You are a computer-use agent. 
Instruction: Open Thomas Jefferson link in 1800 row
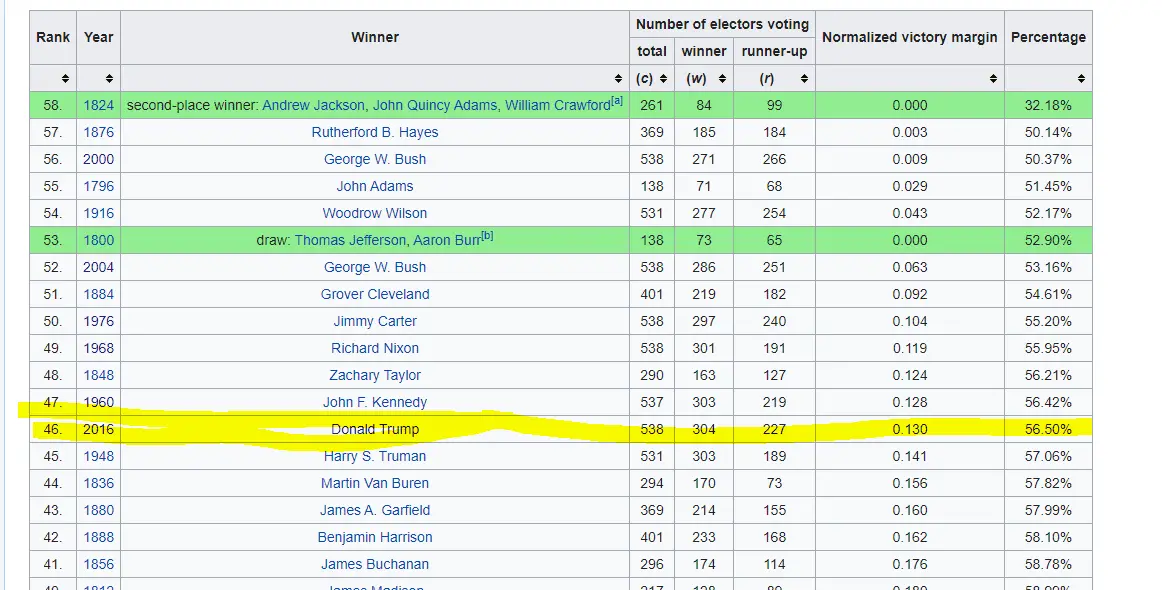pos(350,240)
